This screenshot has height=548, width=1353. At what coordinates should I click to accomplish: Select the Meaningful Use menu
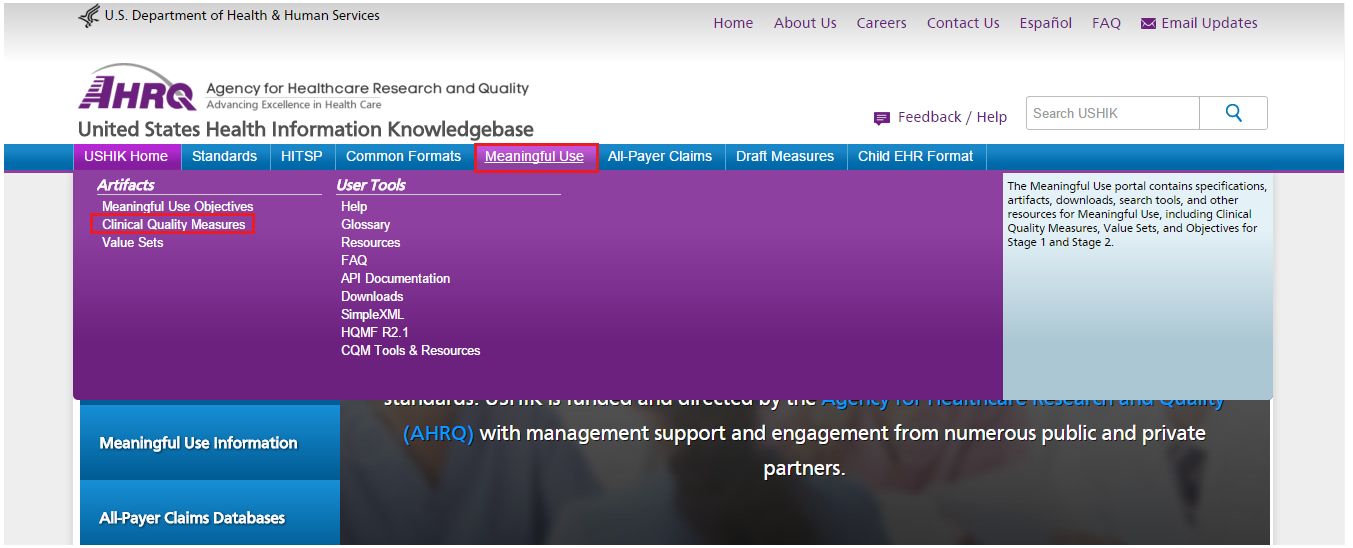coord(534,156)
